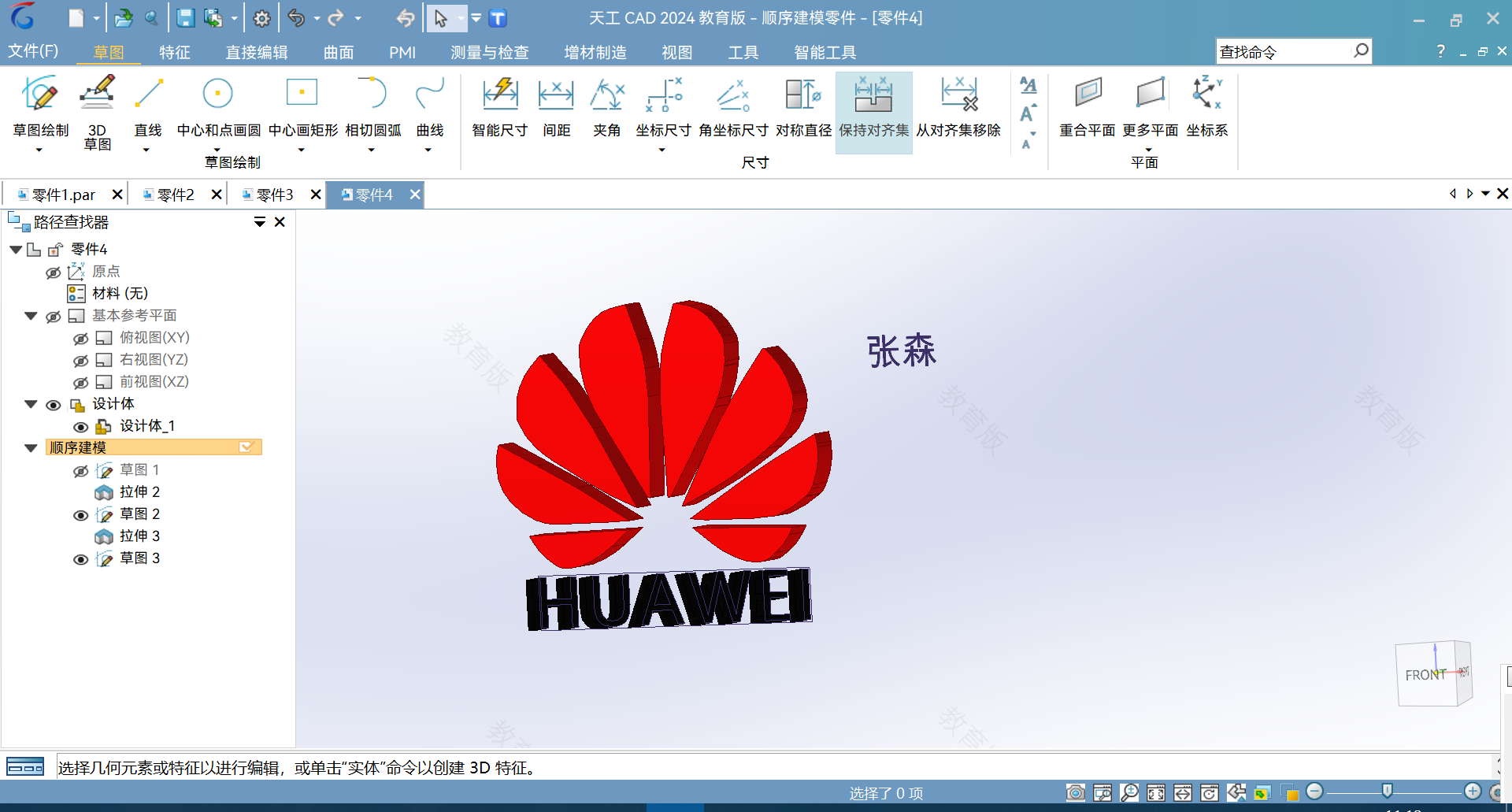Open the 坐标尺寸 dropdown arrow
The height and width of the screenshot is (812, 1512).
662,150
